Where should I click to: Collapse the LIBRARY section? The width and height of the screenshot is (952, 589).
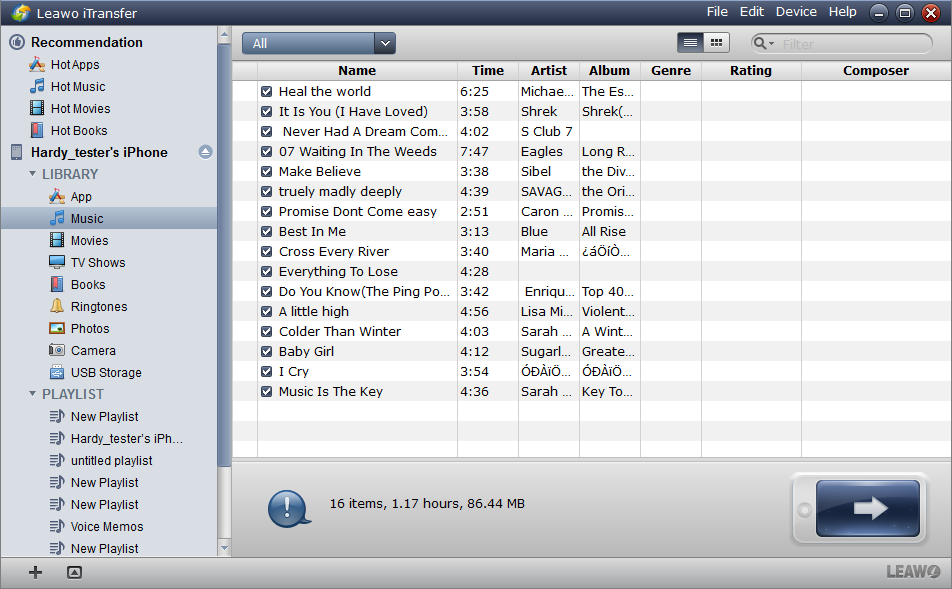pos(32,174)
